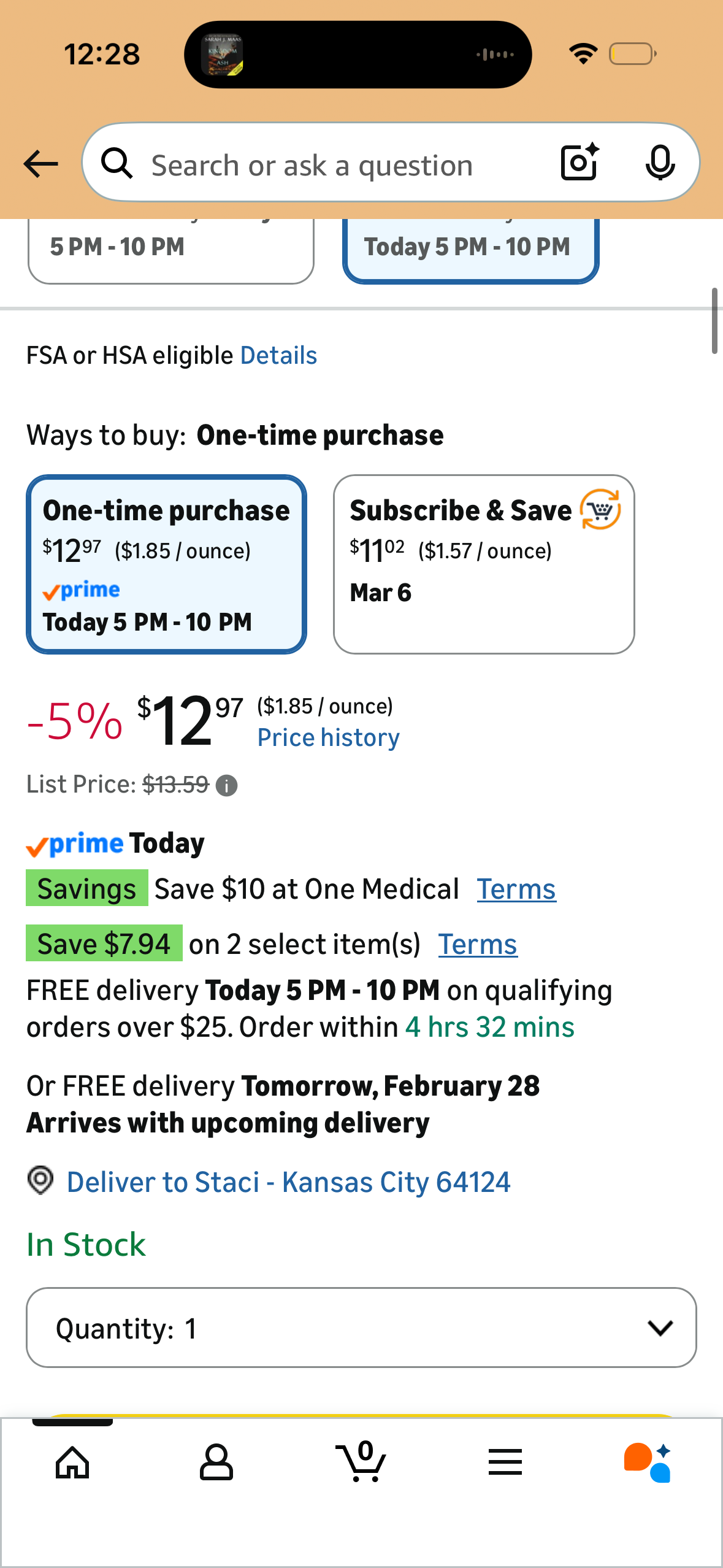This screenshot has height=1568, width=723.
Task: Open Terms for Save $7.94 offer
Action: (477, 945)
